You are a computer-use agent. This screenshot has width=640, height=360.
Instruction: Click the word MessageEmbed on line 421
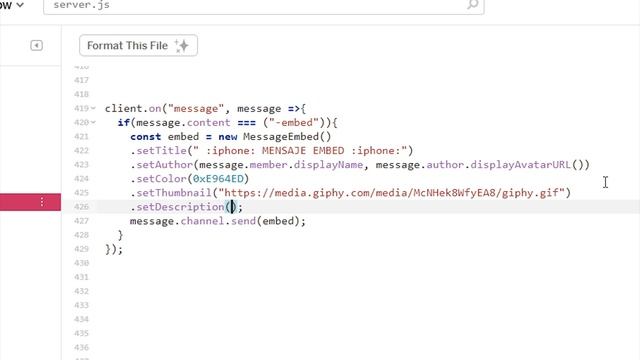(x=281, y=137)
